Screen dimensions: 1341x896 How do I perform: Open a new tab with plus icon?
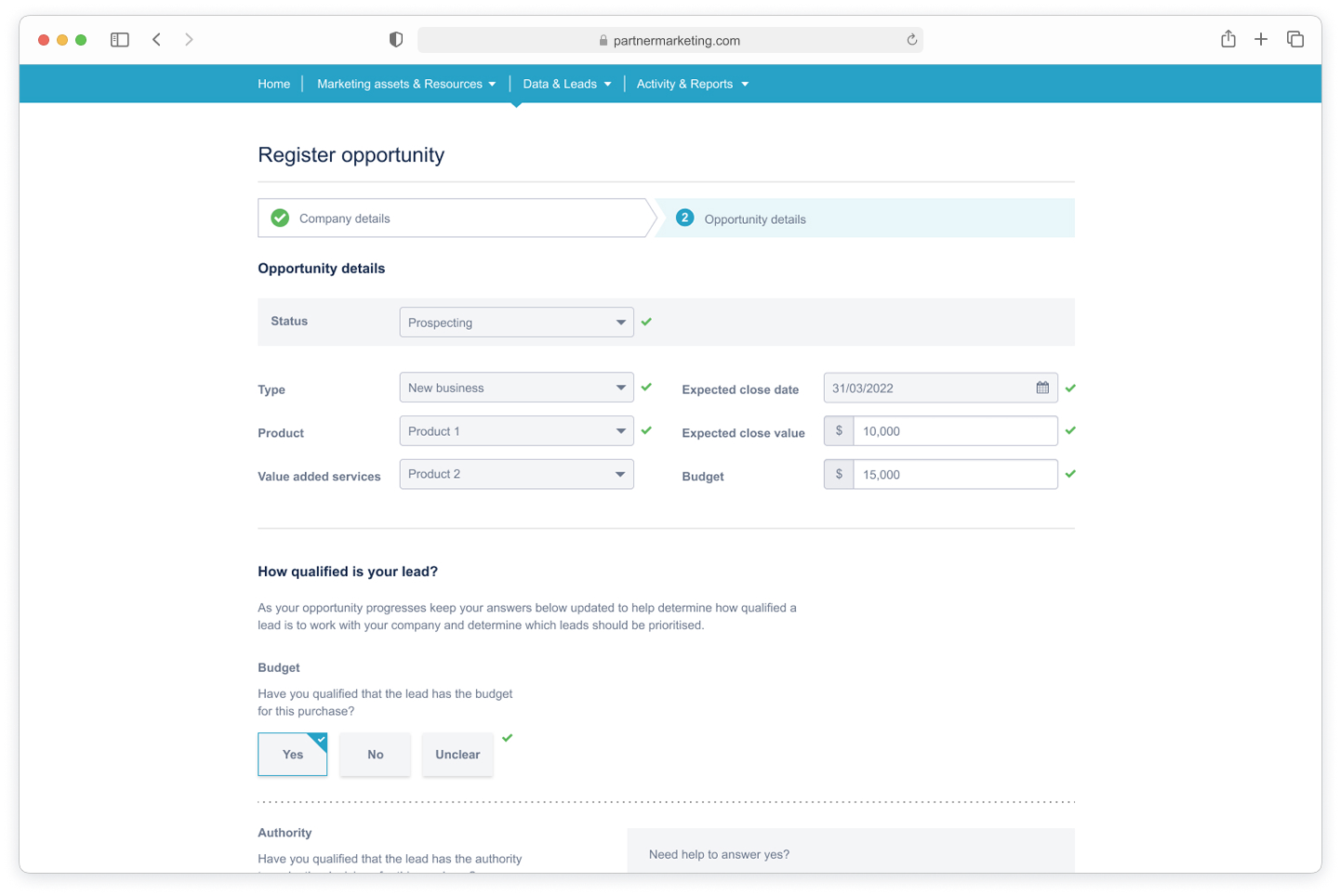pyautogui.click(x=1260, y=39)
